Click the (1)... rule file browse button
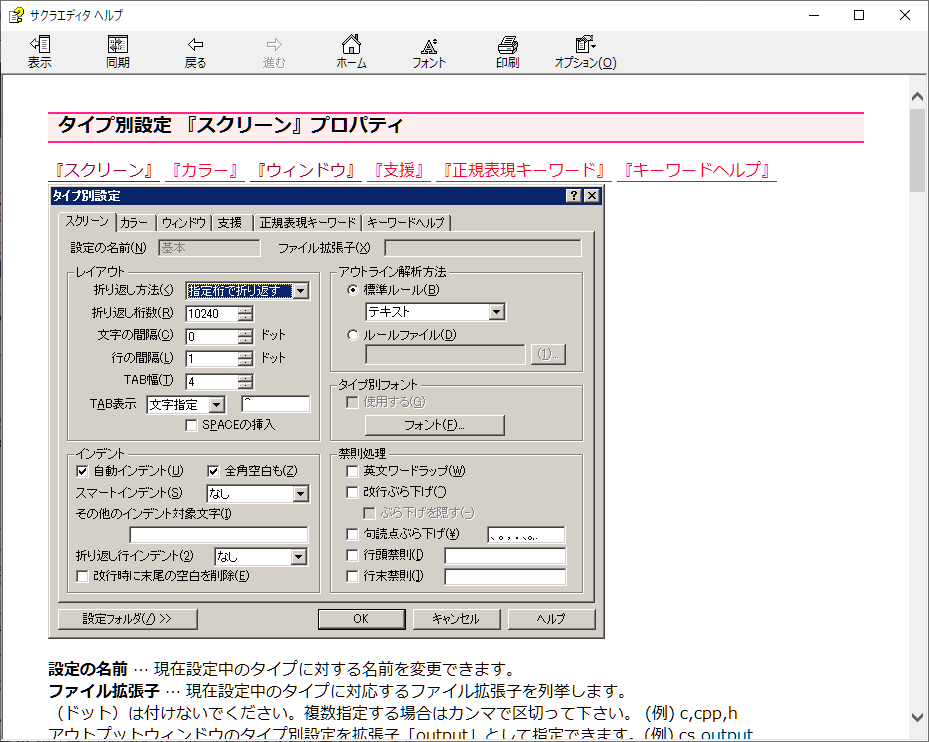The height and width of the screenshot is (742, 929). [548, 354]
